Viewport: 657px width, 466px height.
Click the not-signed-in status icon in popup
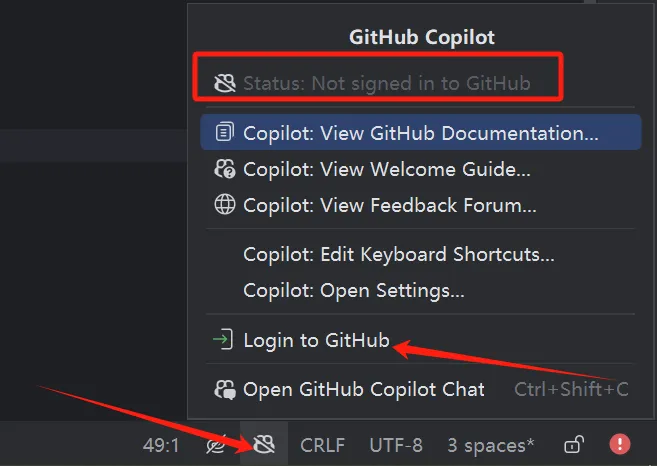pyautogui.click(x=225, y=83)
